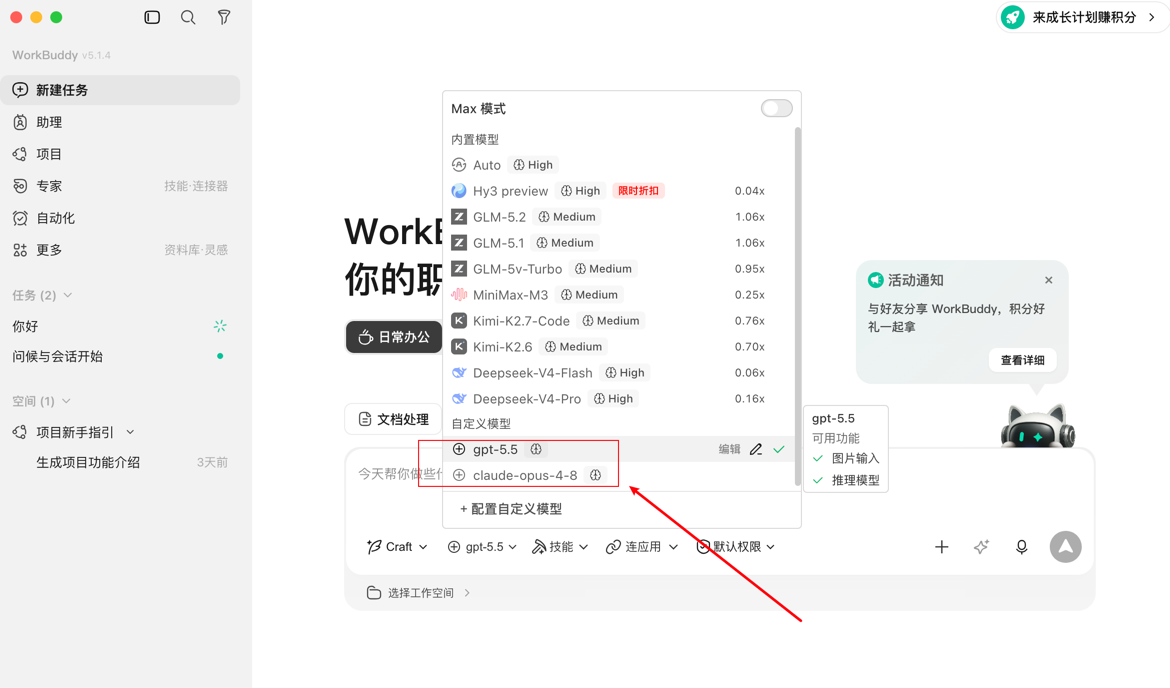Click the reasoning icon beside claude-opus-4-8
The height and width of the screenshot is (688, 1170).
click(595, 475)
